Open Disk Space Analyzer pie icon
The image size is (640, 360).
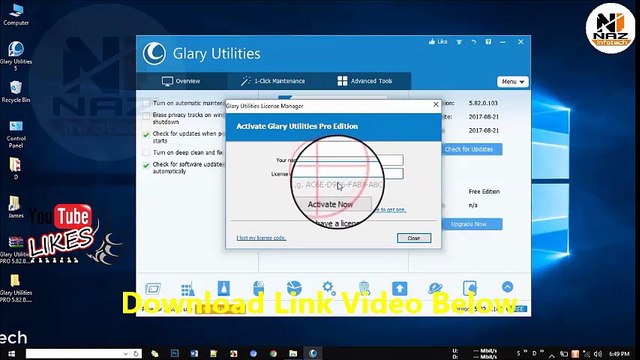(x=294, y=288)
